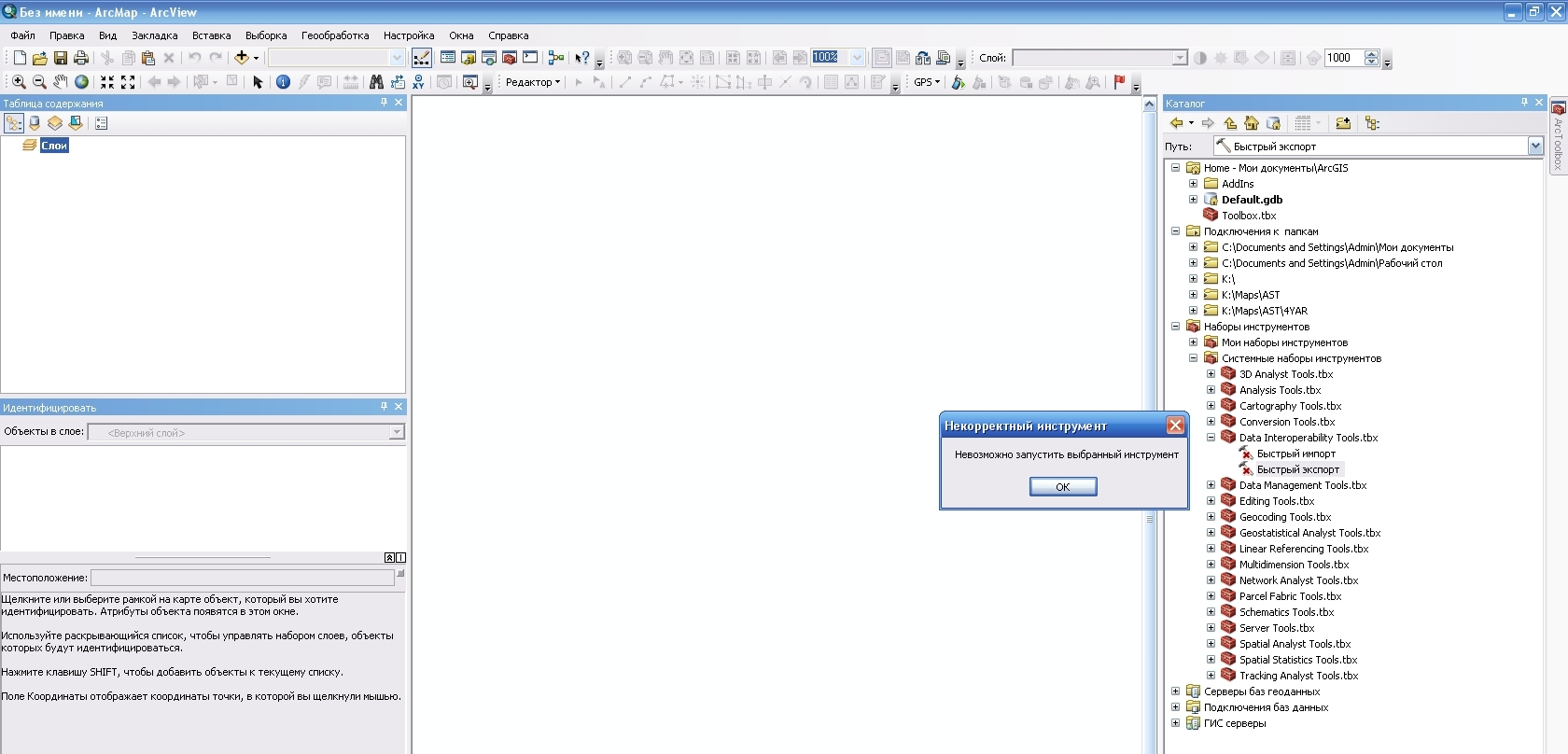
Task: Select the Zoom In tool
Action: tap(19, 82)
